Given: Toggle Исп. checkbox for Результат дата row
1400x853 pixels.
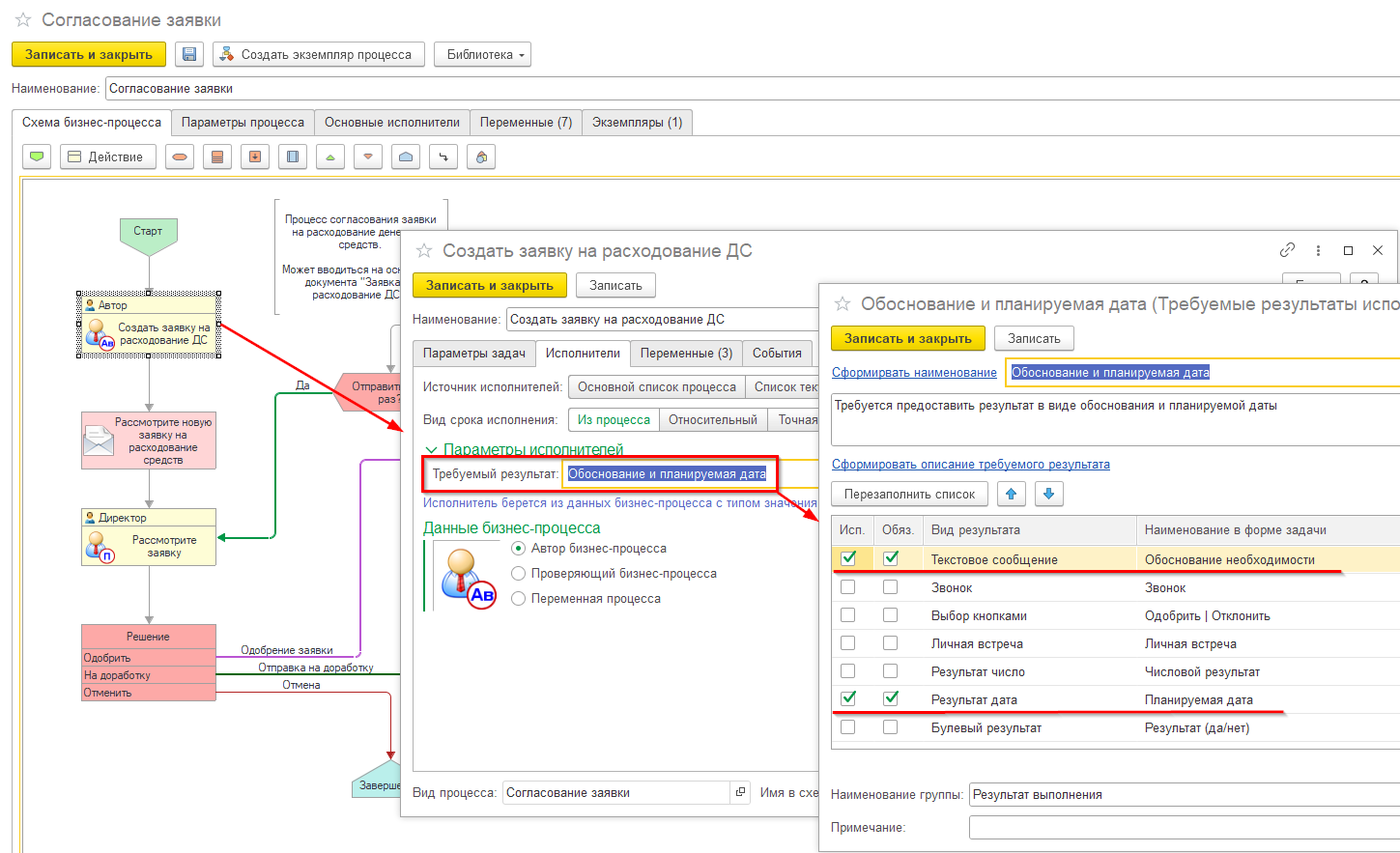Looking at the screenshot, I should click(848, 698).
